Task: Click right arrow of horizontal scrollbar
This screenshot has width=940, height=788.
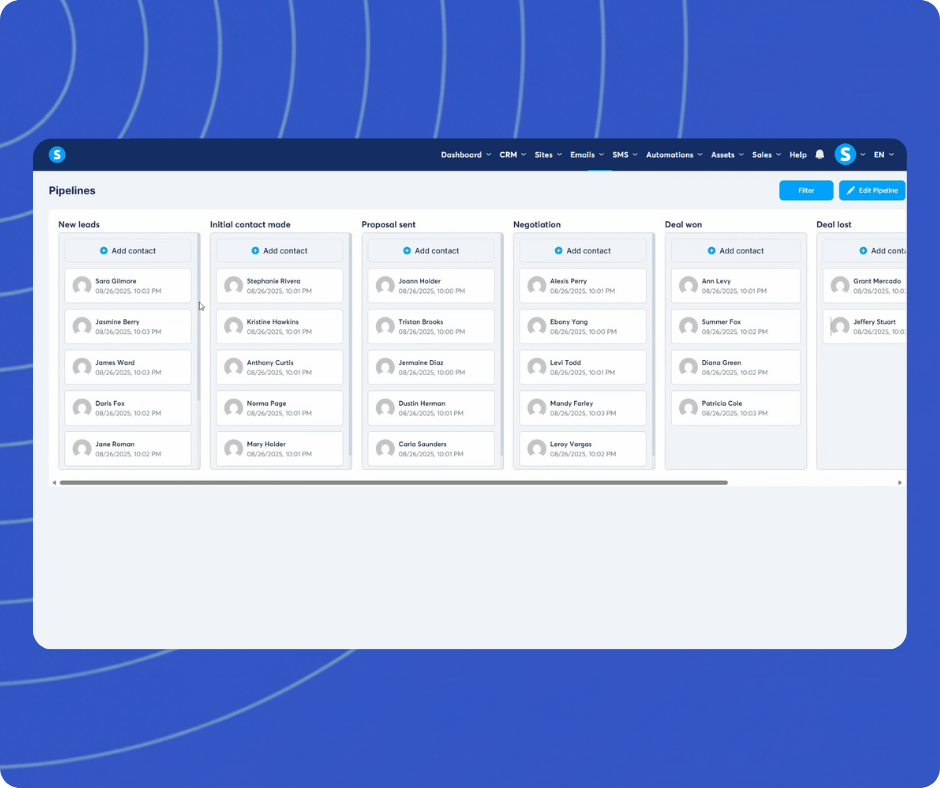Action: pyautogui.click(x=899, y=482)
